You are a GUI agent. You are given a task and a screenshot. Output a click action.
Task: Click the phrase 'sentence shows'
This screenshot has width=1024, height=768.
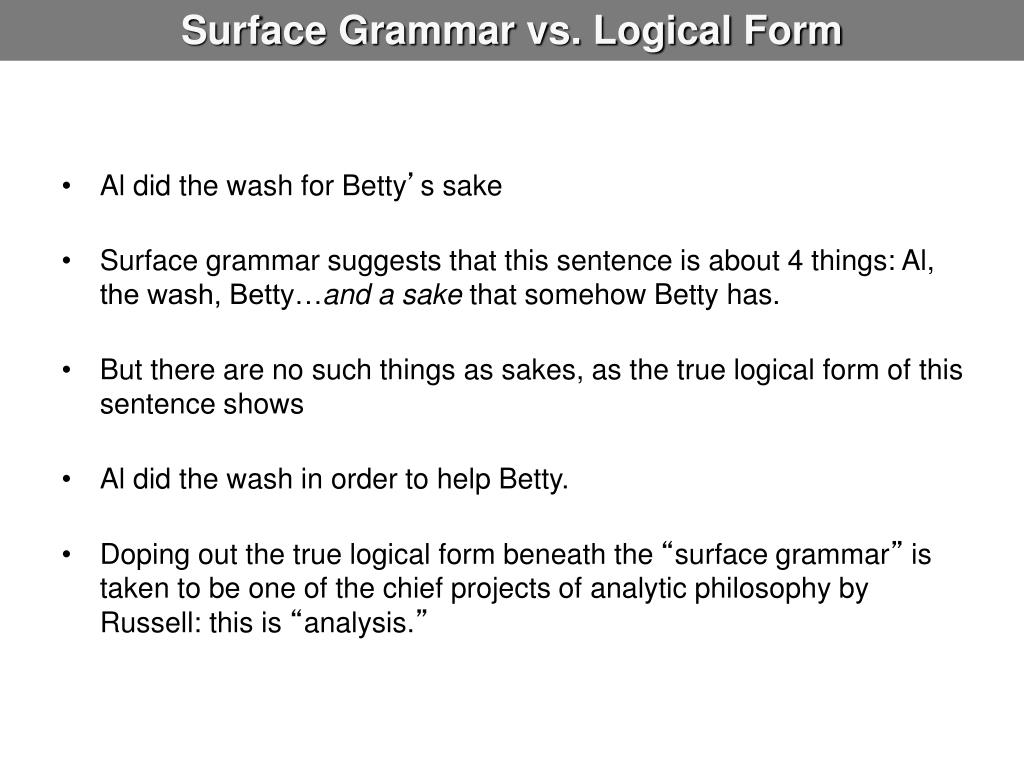(202, 405)
